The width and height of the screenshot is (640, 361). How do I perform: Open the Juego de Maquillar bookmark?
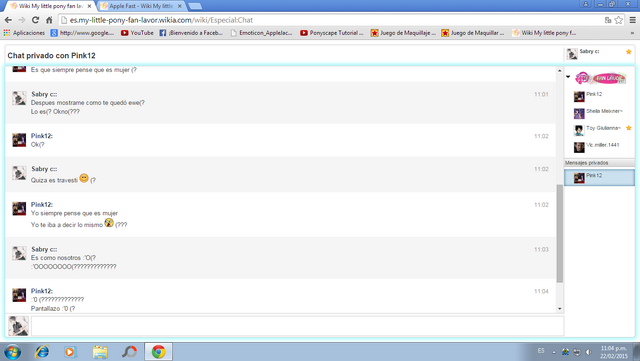point(473,33)
